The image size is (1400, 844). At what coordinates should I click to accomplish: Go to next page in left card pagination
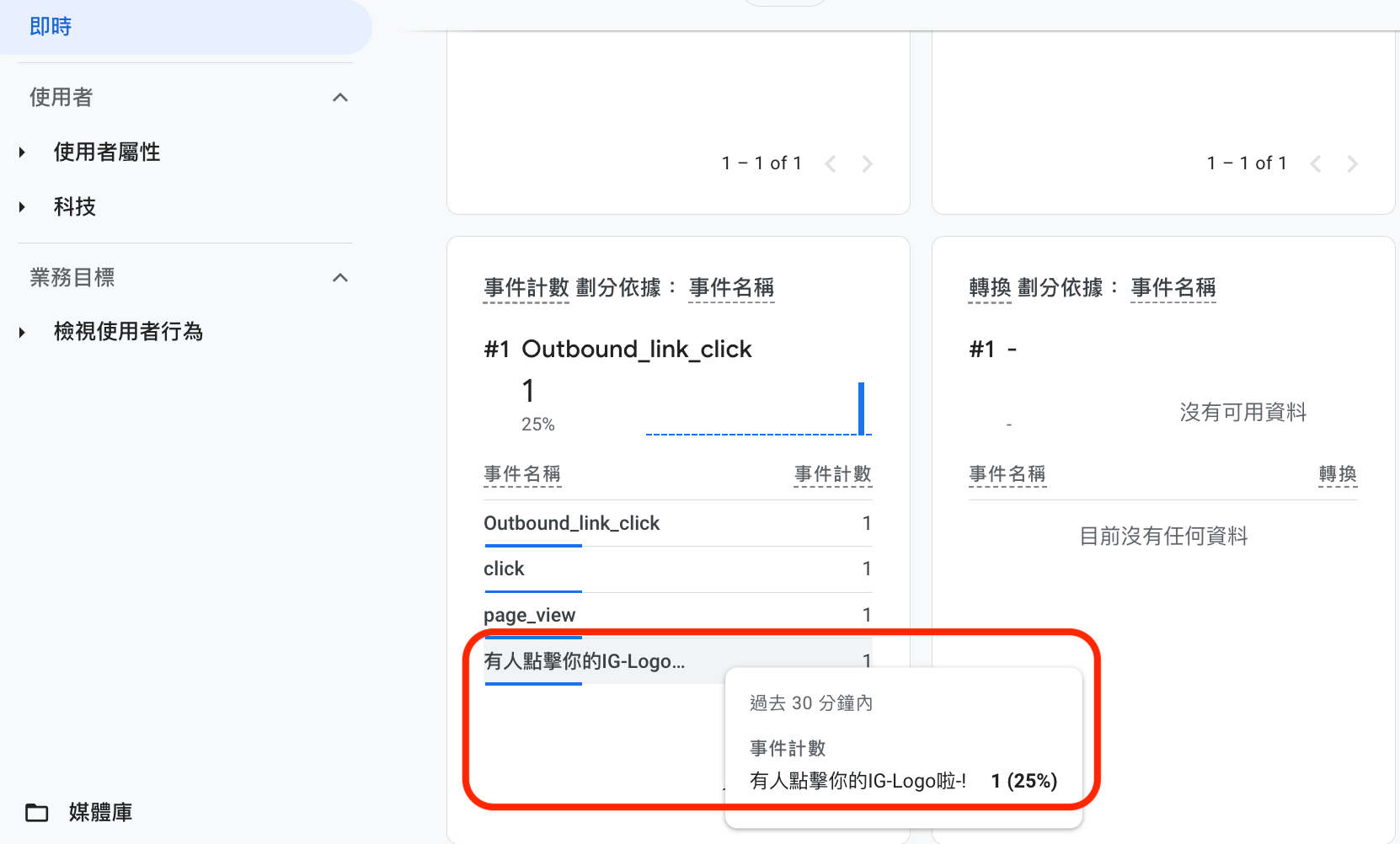click(867, 163)
